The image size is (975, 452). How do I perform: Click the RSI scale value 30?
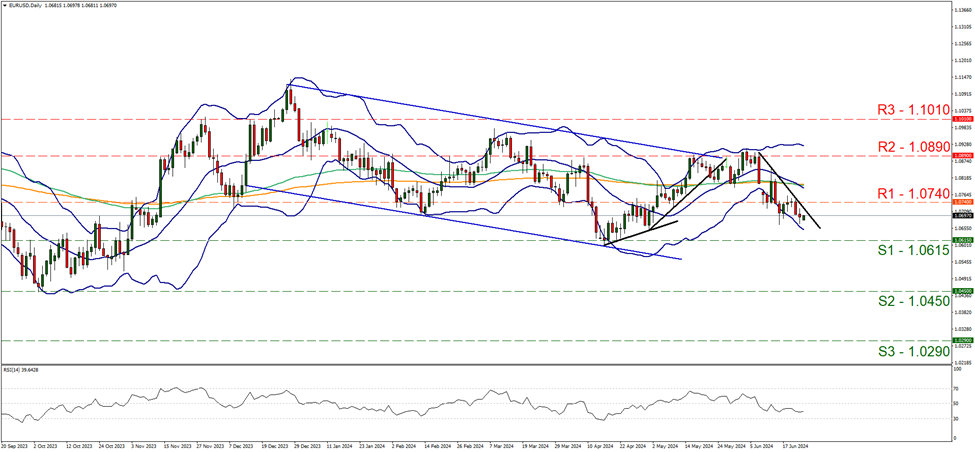(x=956, y=418)
